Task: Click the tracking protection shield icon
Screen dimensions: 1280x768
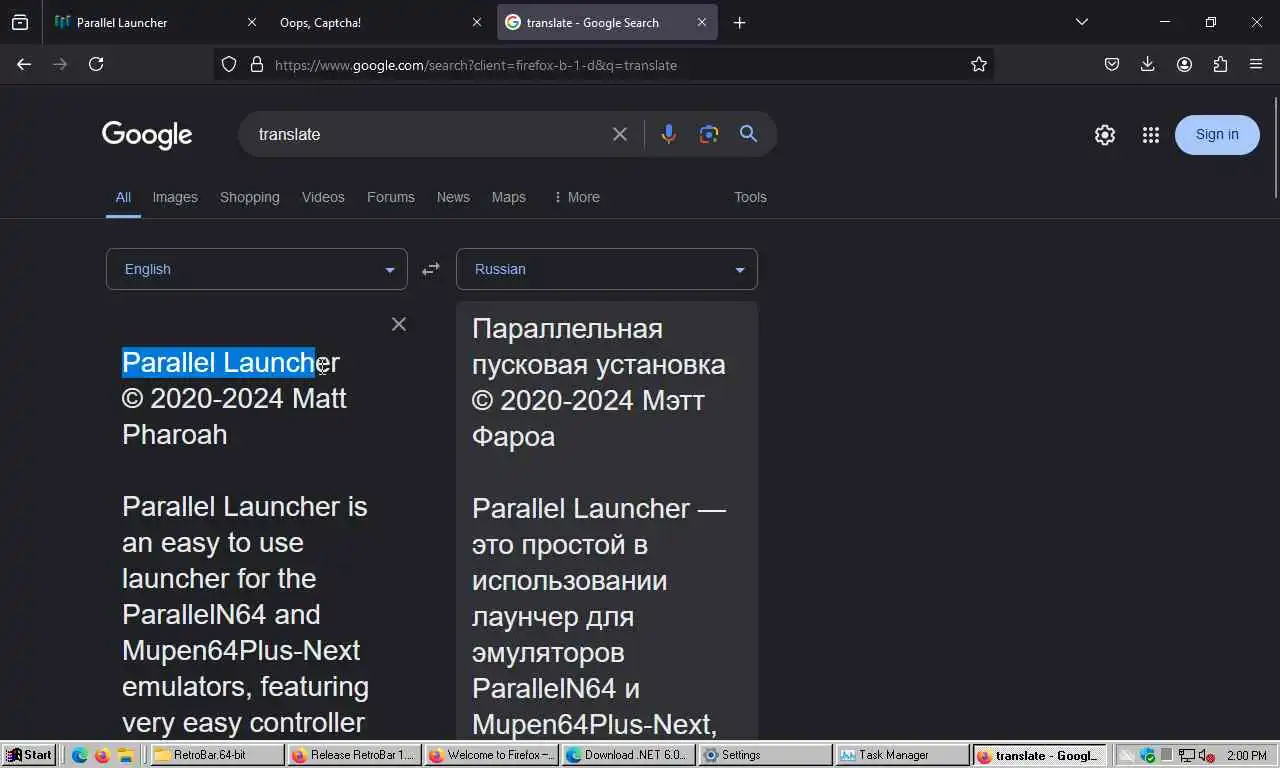Action: [229, 64]
